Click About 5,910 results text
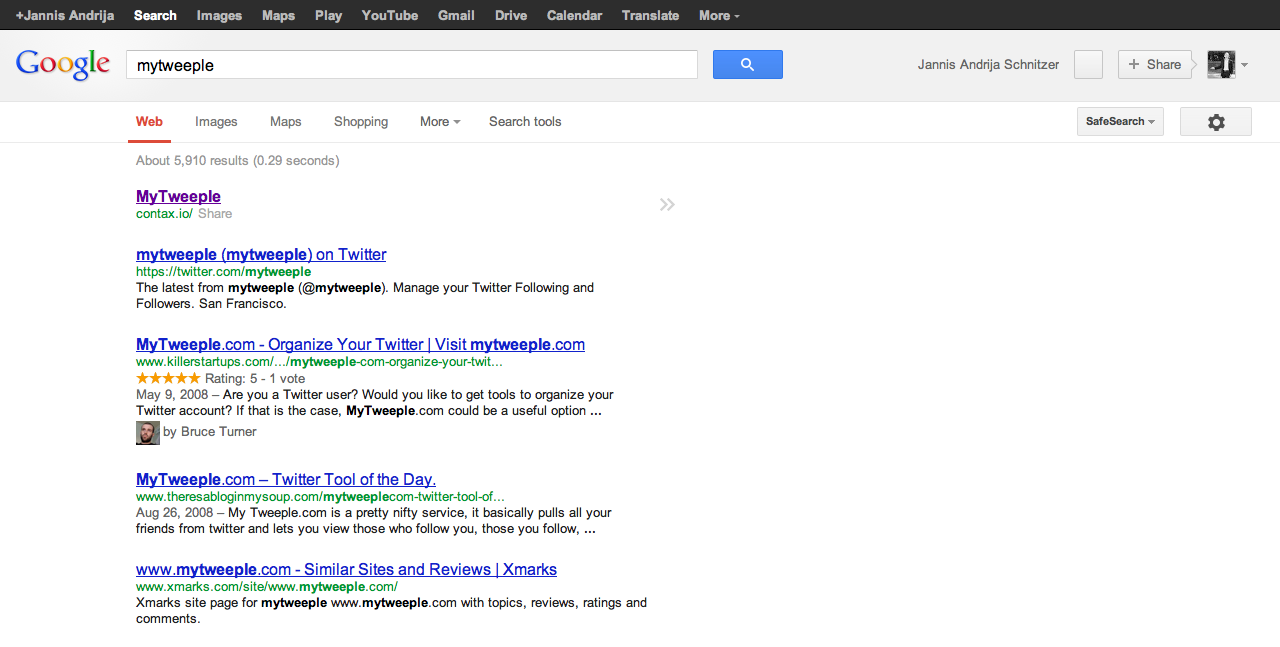 [x=237, y=160]
